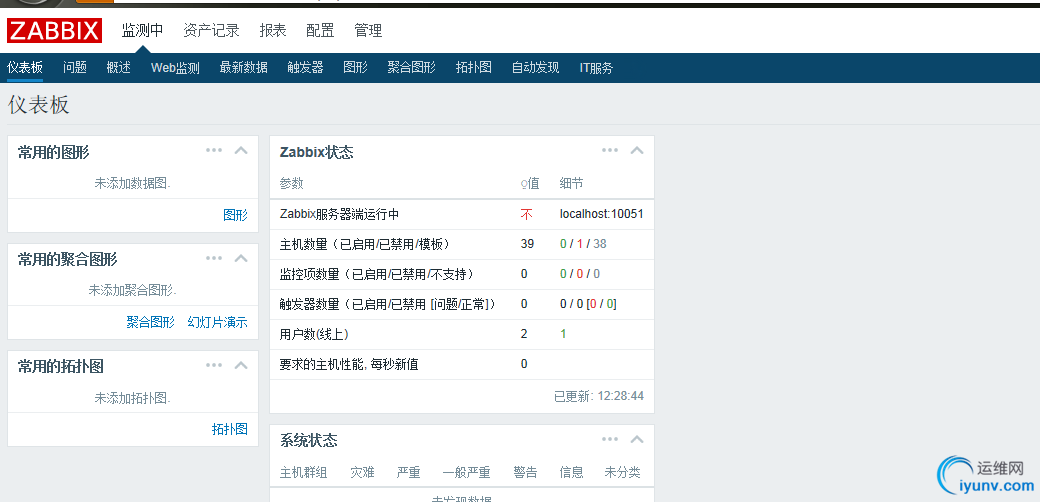Click the 参数 column header

coord(292,184)
